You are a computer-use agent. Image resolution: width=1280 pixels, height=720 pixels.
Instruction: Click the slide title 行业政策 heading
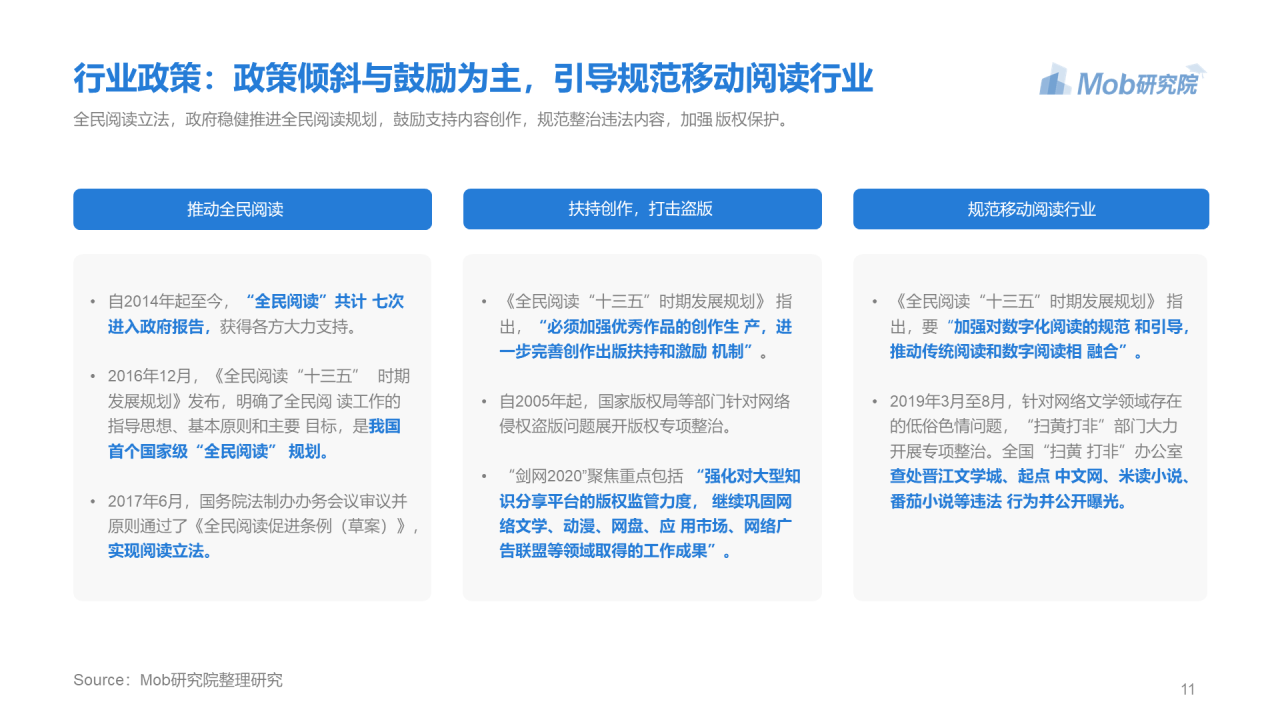coord(473,78)
